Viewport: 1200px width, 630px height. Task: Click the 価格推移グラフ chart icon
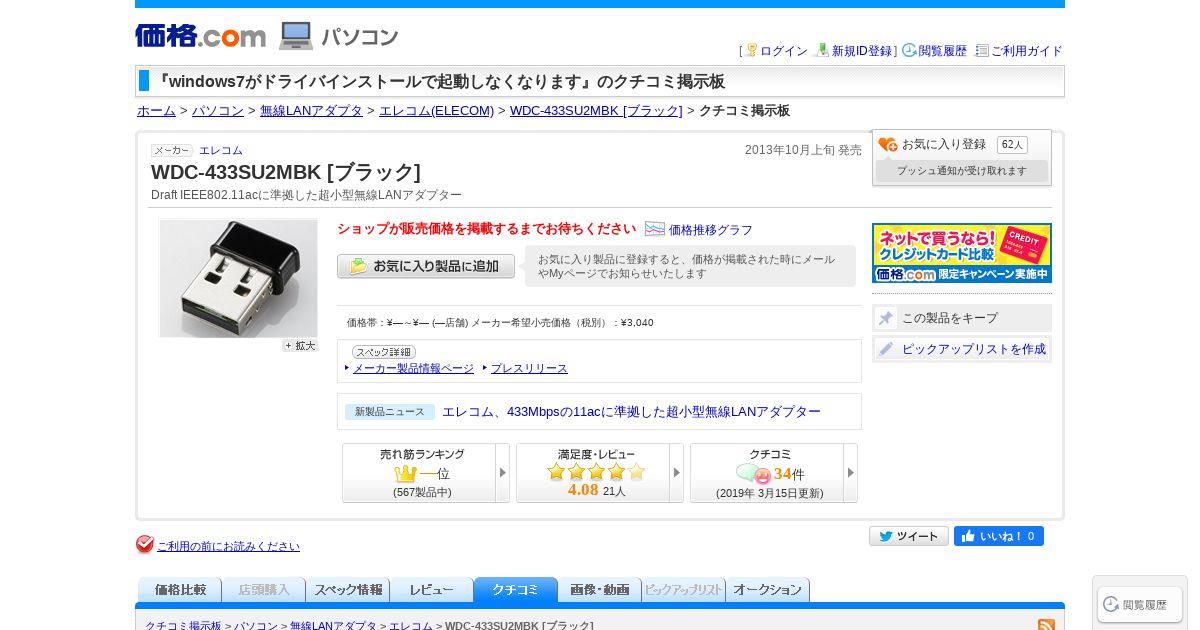click(655, 229)
